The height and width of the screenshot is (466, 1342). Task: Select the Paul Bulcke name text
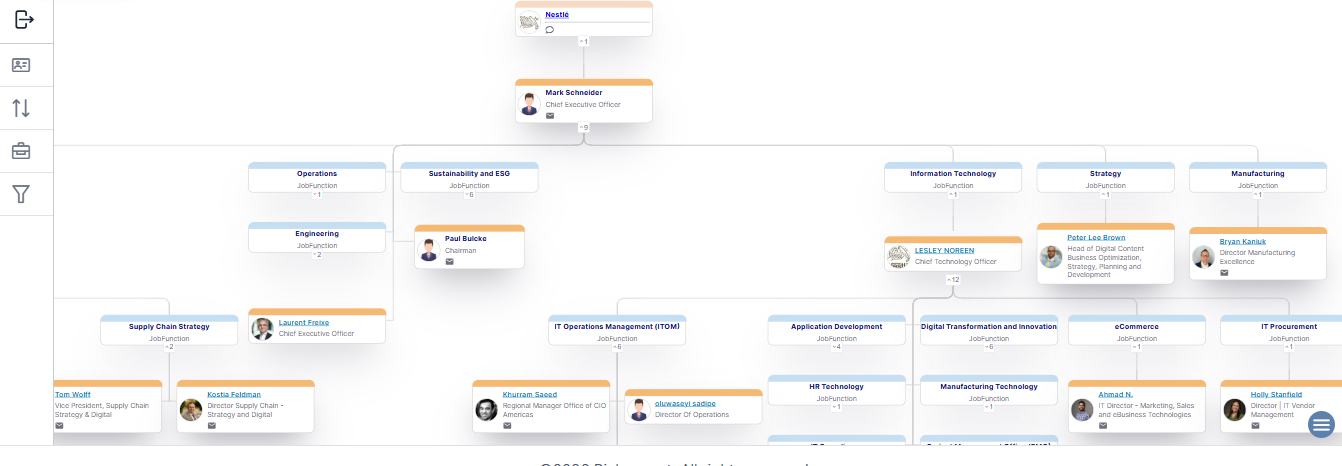click(467, 239)
